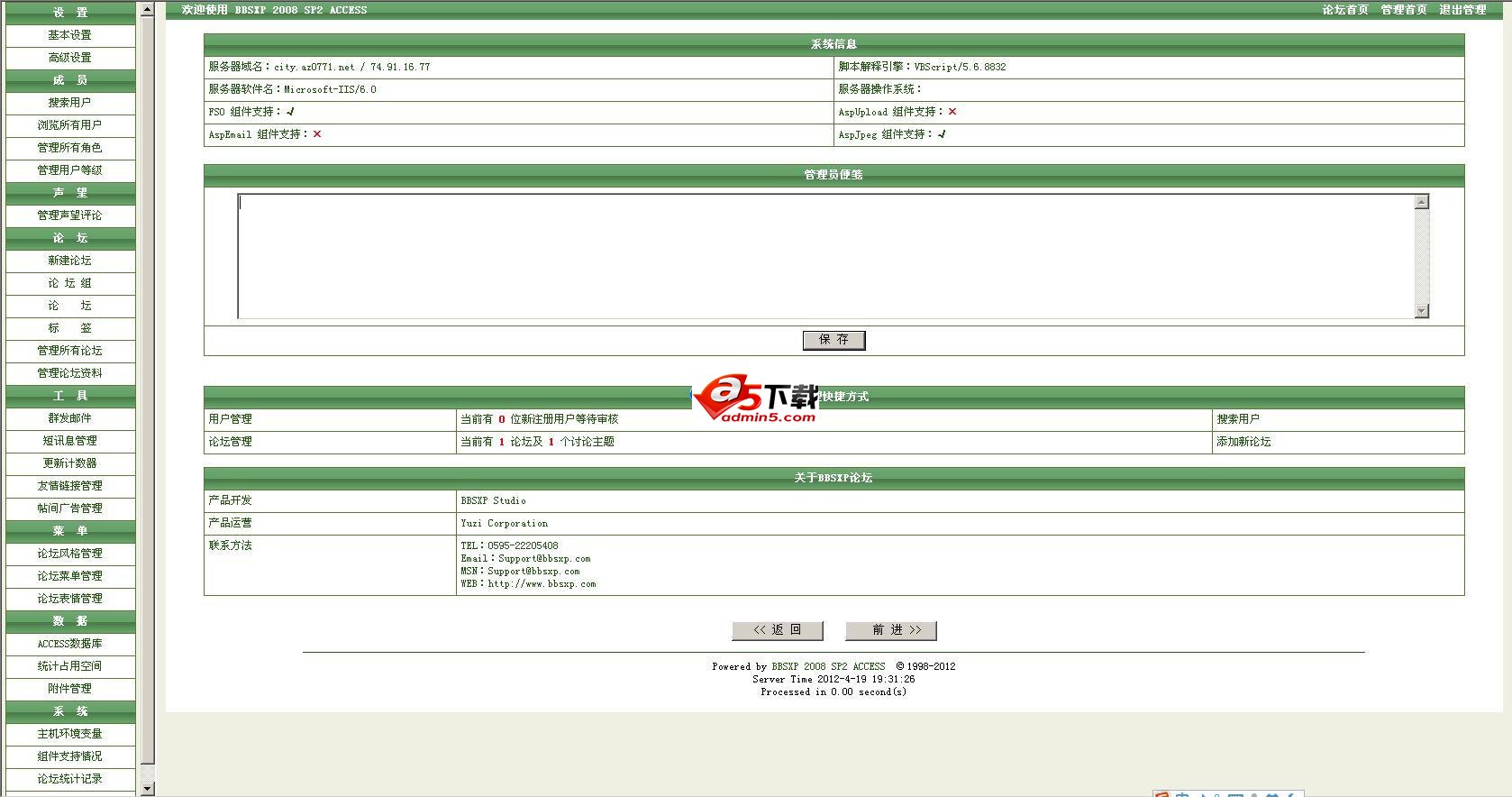Go to 管理首页 in top bar
Image resolution: width=1512 pixels, height=797 pixels.
[x=1404, y=10]
